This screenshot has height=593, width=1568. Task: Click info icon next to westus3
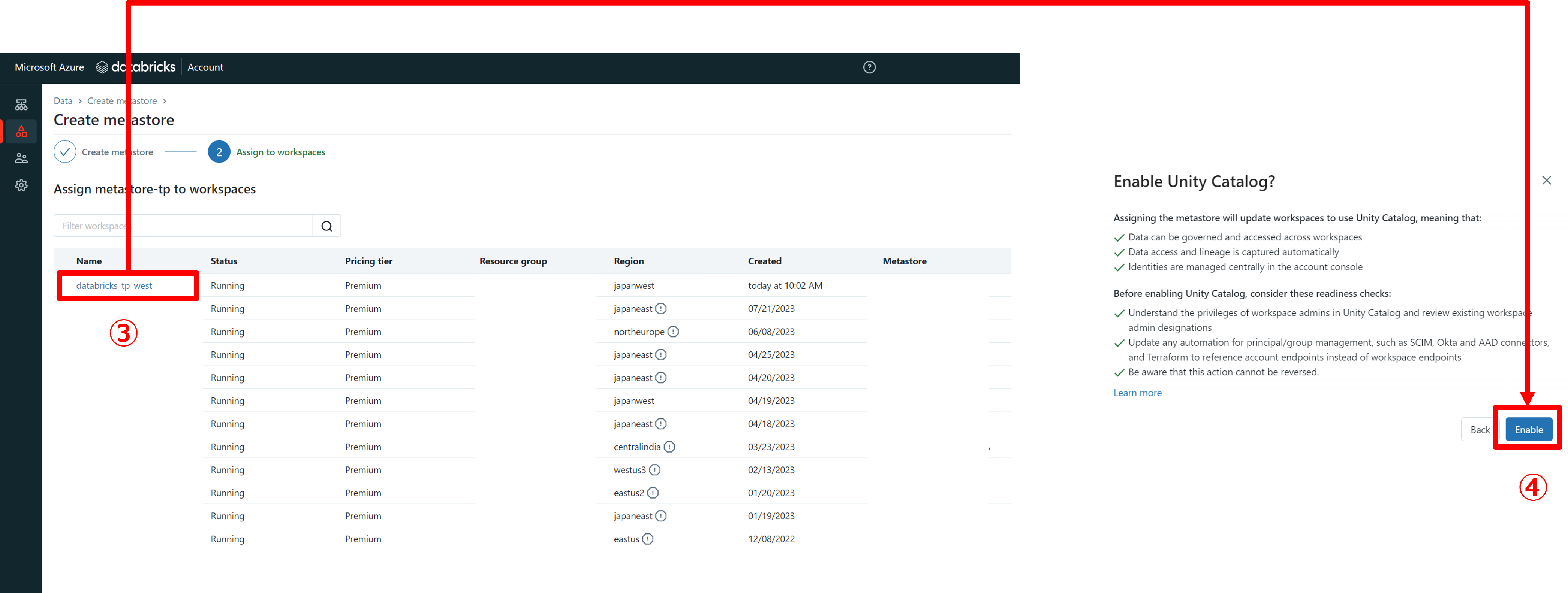tap(654, 469)
